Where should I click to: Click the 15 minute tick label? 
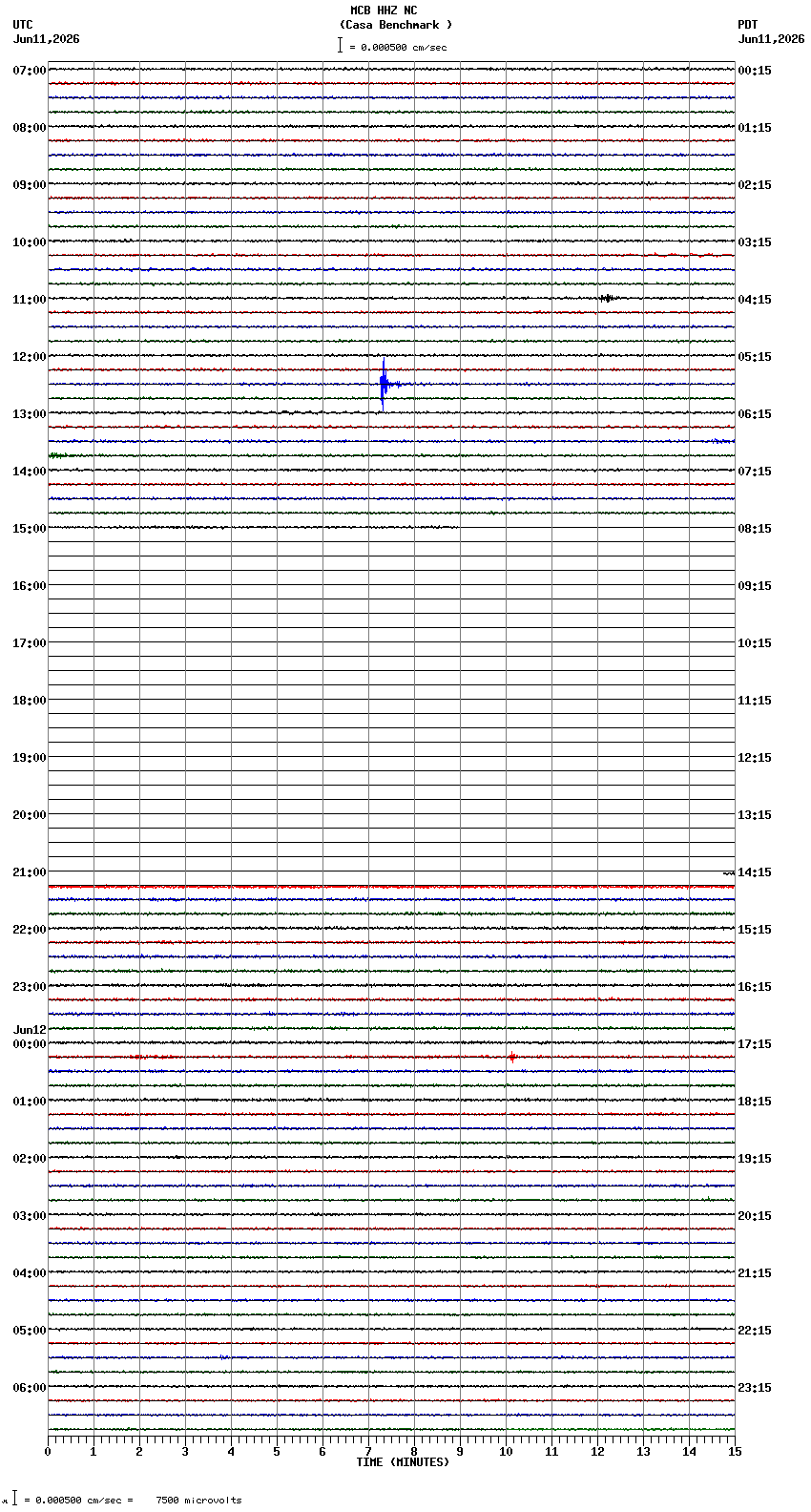735,1452
